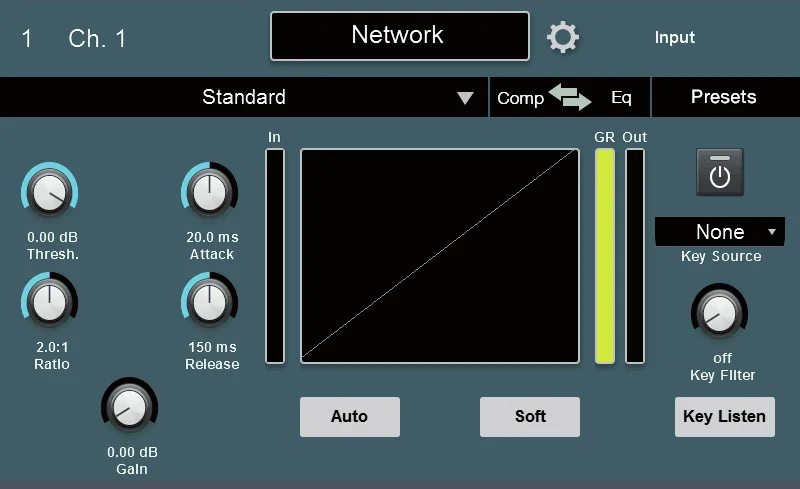Click channel number 1 at top left

coord(27,39)
